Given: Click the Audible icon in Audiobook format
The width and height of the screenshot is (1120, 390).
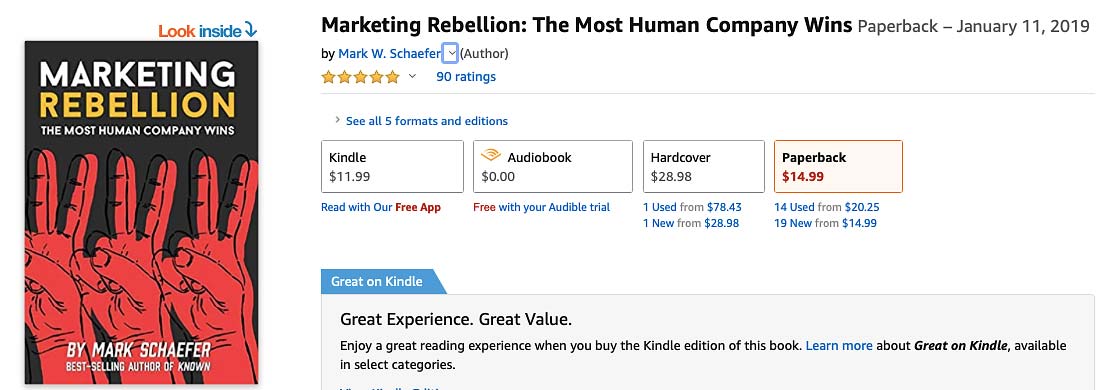Looking at the screenshot, I should [491, 156].
